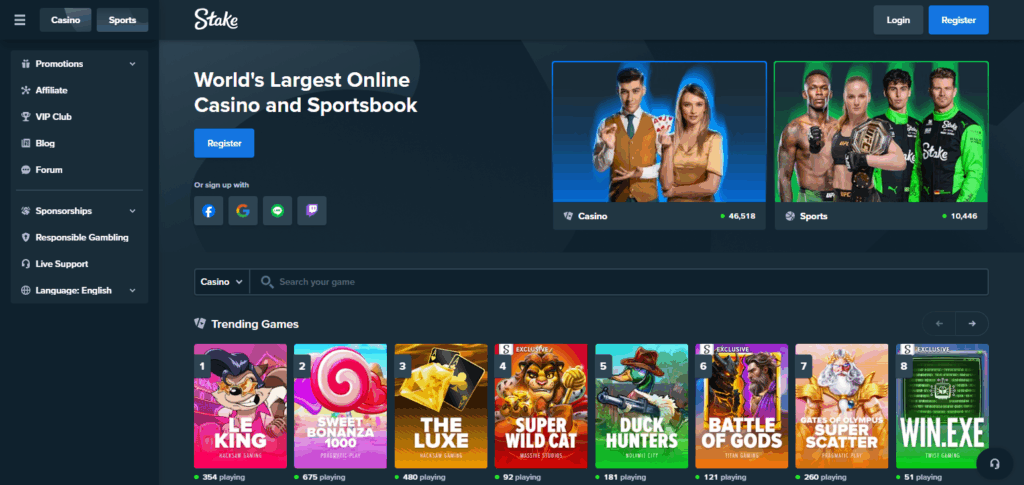
Task: Open the Sweet Bonanza 1000 game card
Action: click(x=340, y=406)
